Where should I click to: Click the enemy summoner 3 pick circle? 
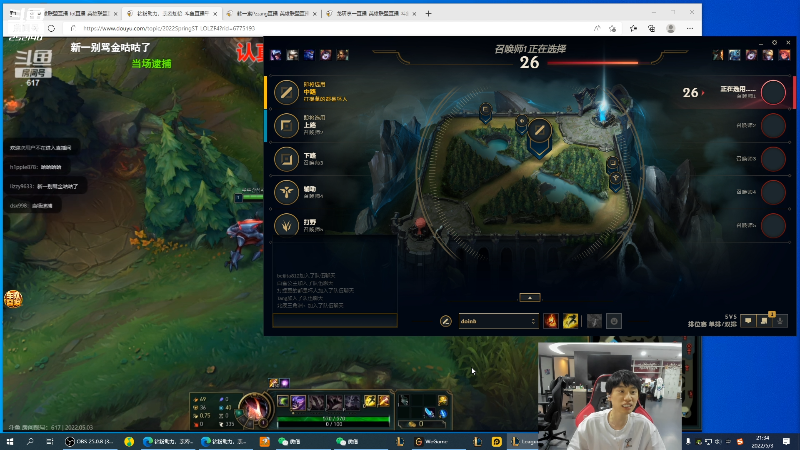pos(773,159)
